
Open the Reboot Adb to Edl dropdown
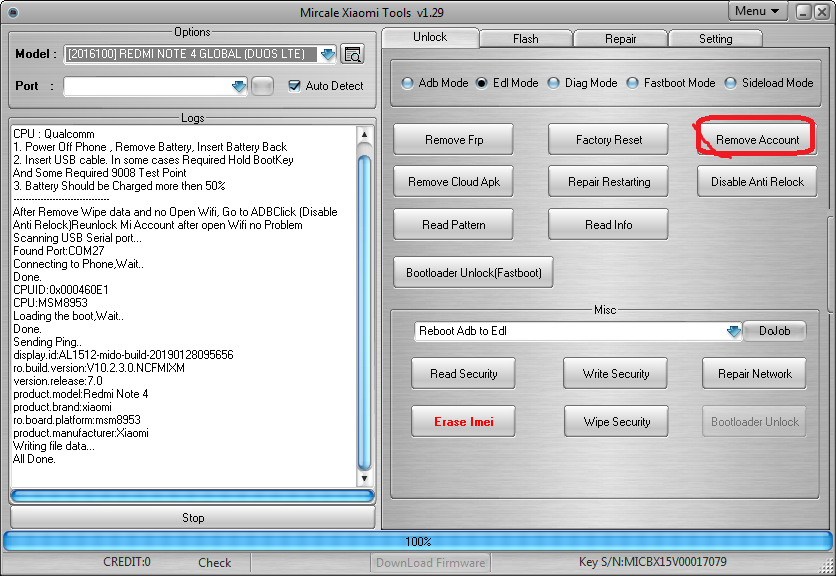734,331
